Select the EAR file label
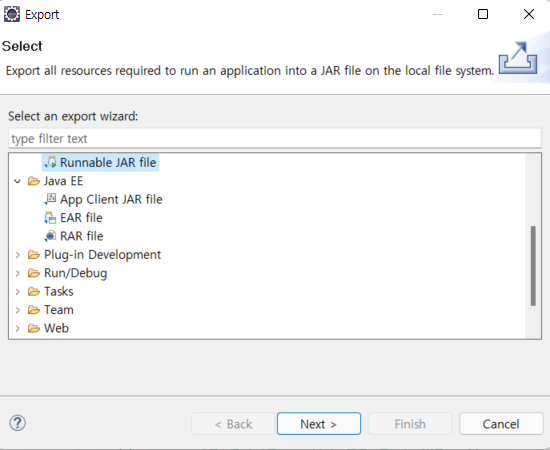Screen dimensions: 550x450 pyautogui.click(x=81, y=218)
